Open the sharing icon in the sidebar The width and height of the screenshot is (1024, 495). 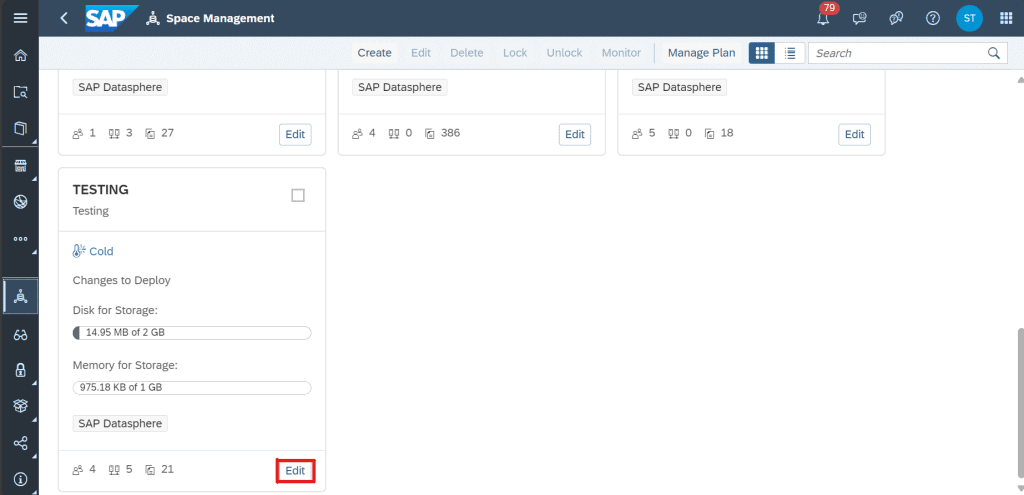tap(20, 443)
